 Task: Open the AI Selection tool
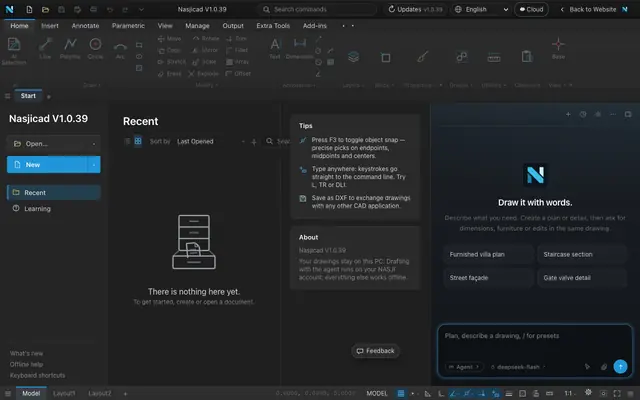(14, 51)
